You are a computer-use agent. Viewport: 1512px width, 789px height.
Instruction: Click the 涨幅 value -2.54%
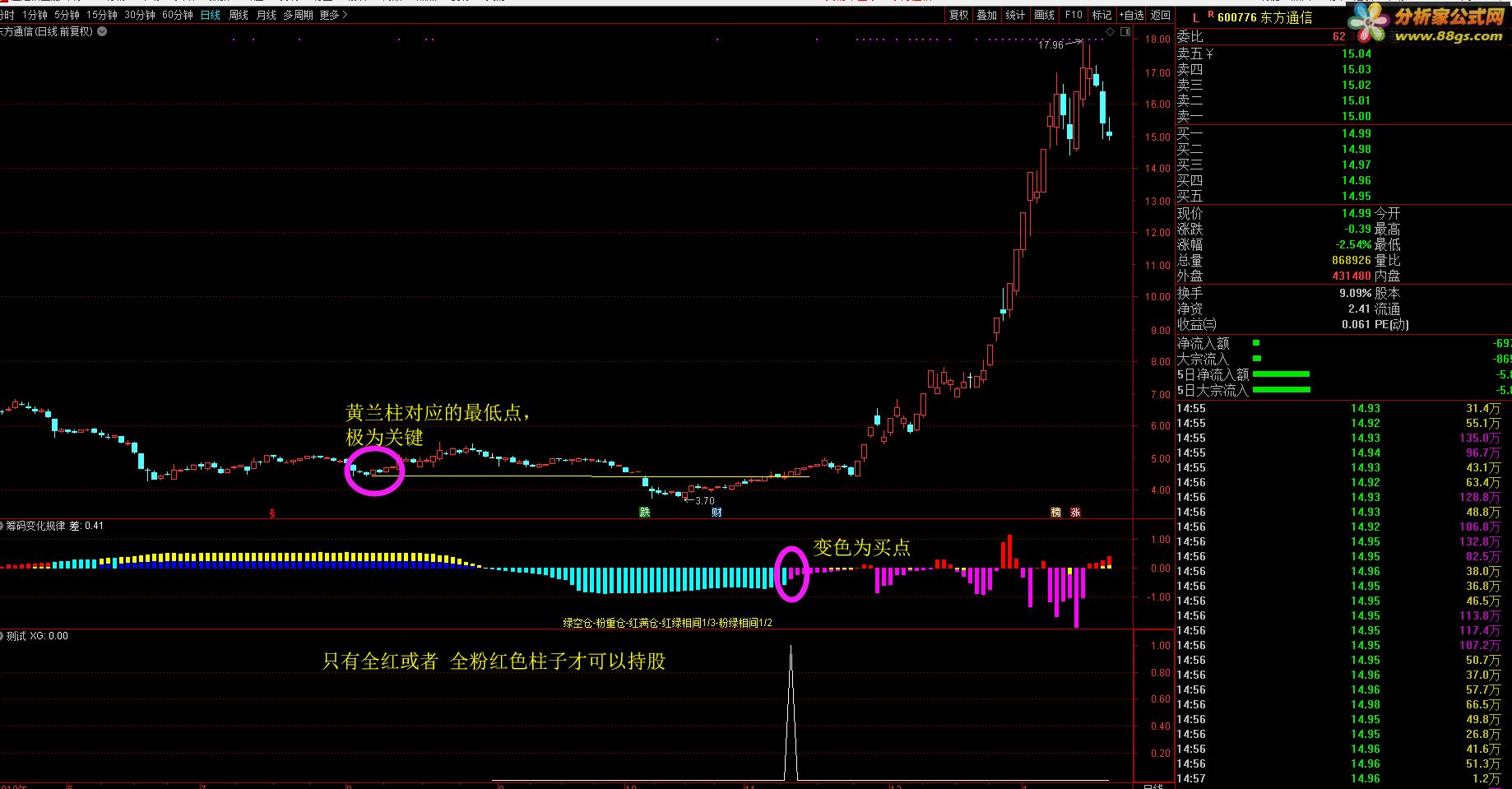[x=1353, y=244]
